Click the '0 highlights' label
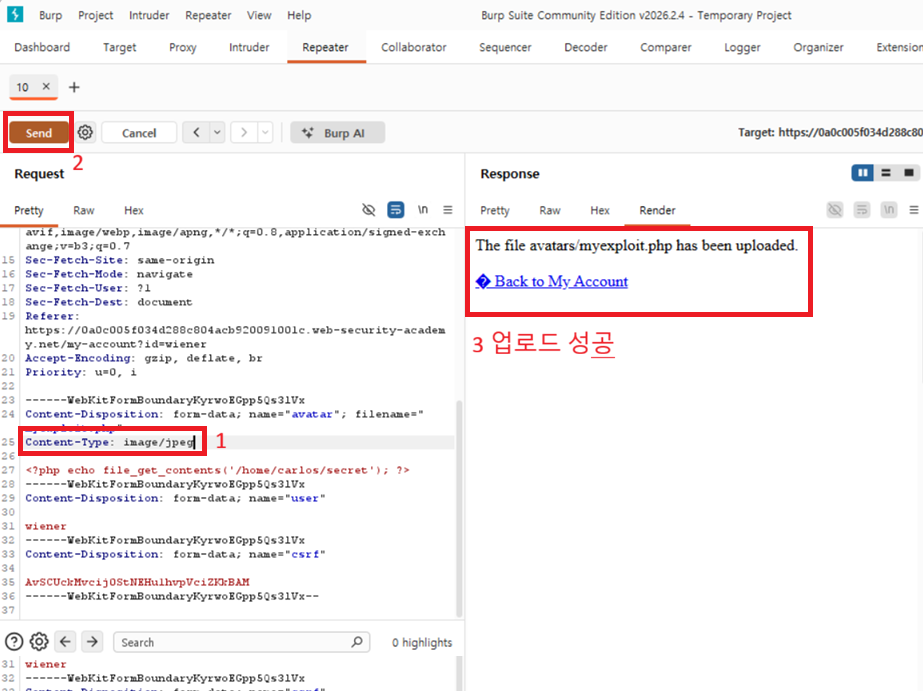This screenshot has height=691, width=923. pos(422,643)
